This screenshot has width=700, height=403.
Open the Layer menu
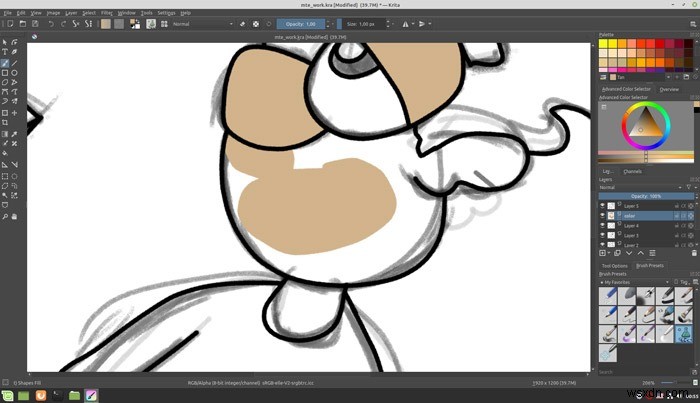click(x=71, y=13)
